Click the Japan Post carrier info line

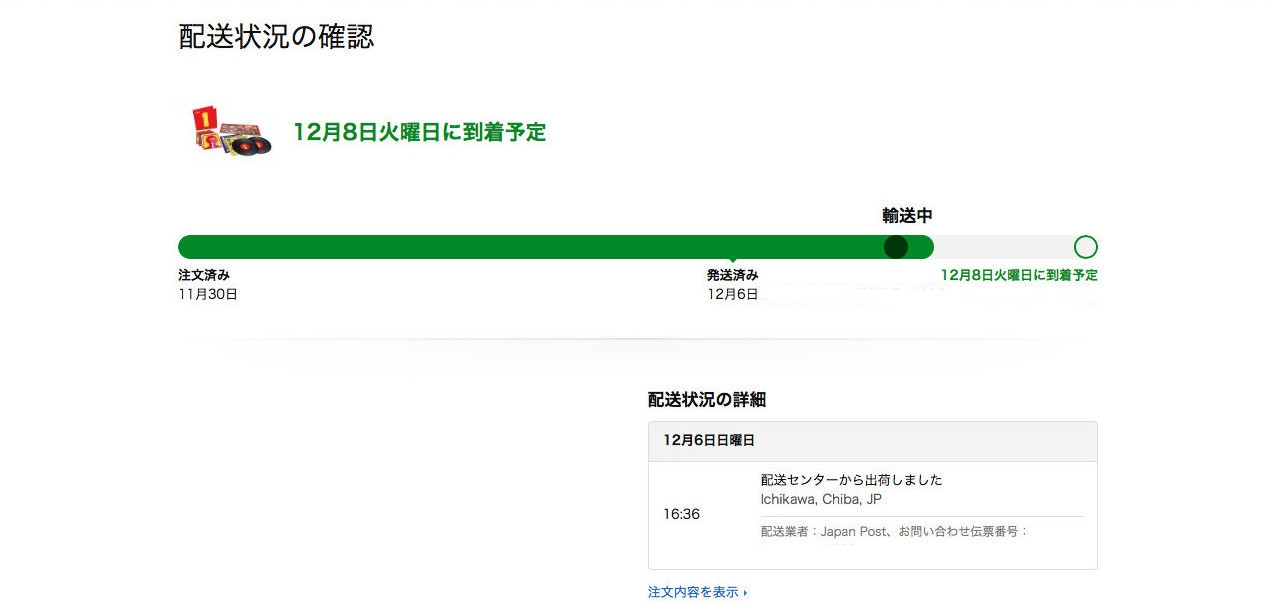(894, 532)
